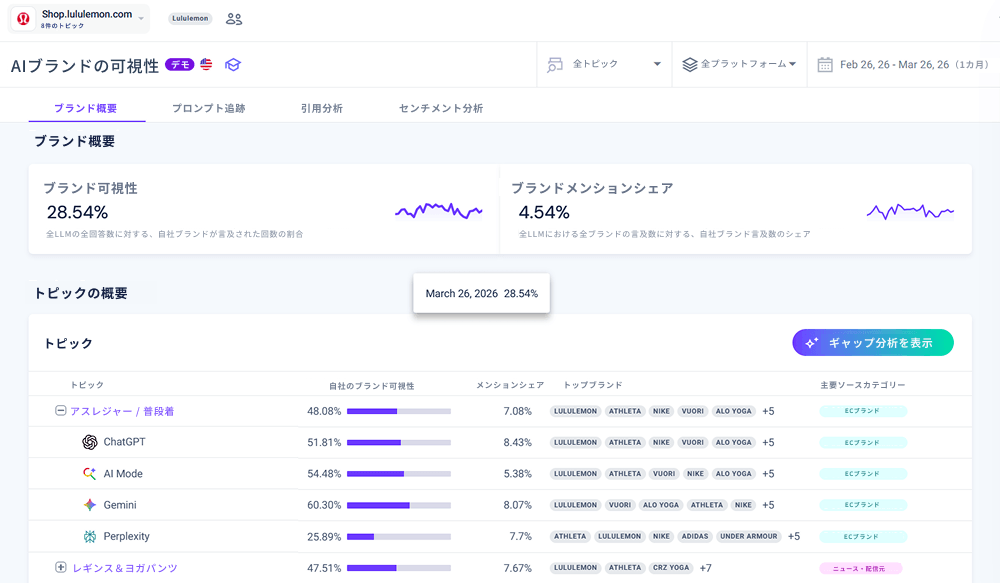Click the 48.08% visibility value in アスレジャー row

pos(324,411)
